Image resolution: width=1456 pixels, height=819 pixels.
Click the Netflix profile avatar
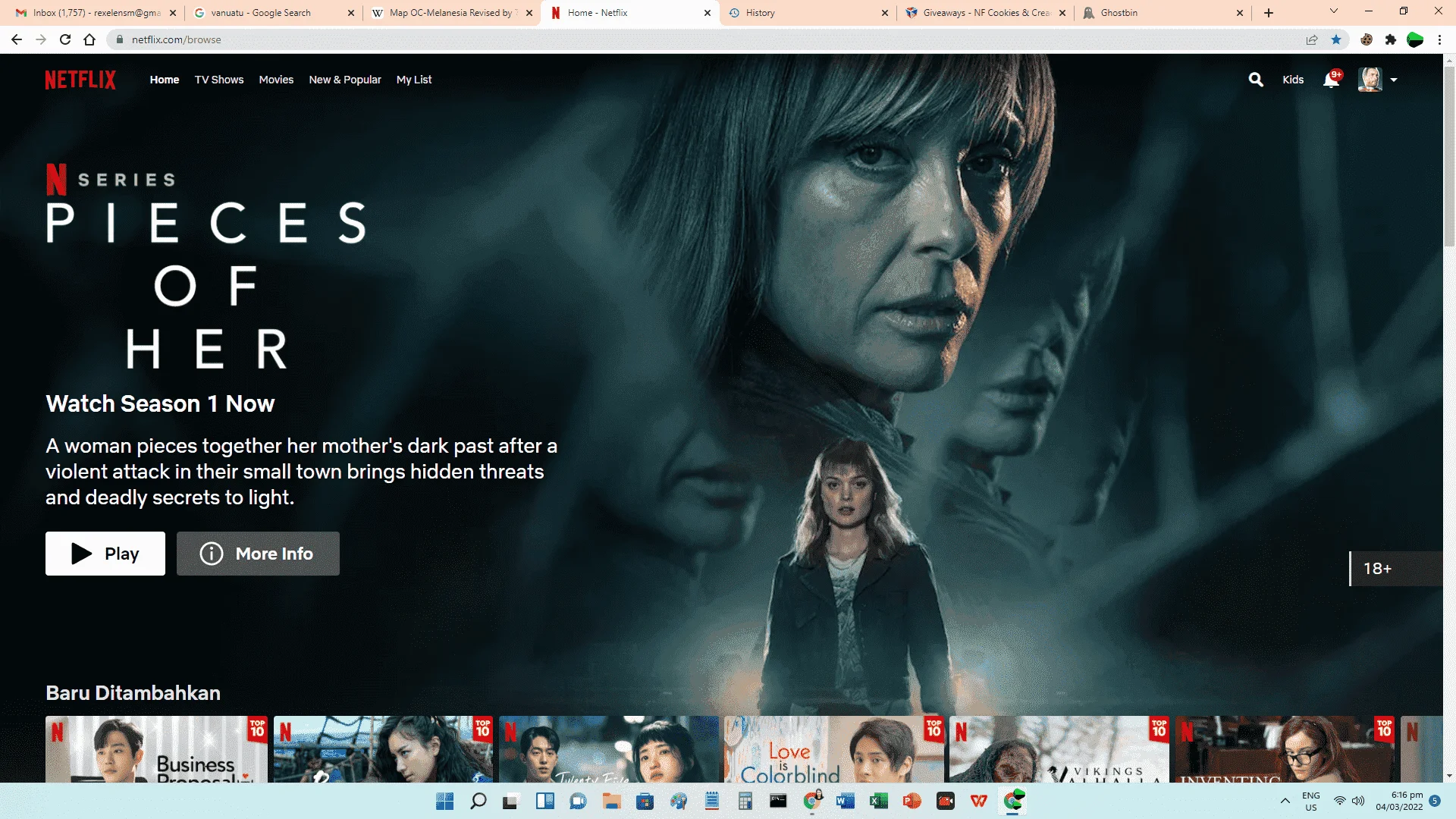coord(1370,80)
